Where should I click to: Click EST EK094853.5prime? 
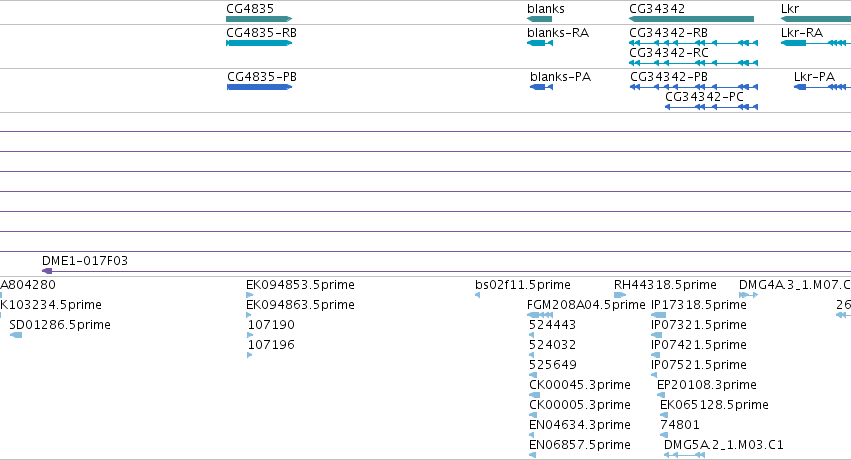point(300,285)
